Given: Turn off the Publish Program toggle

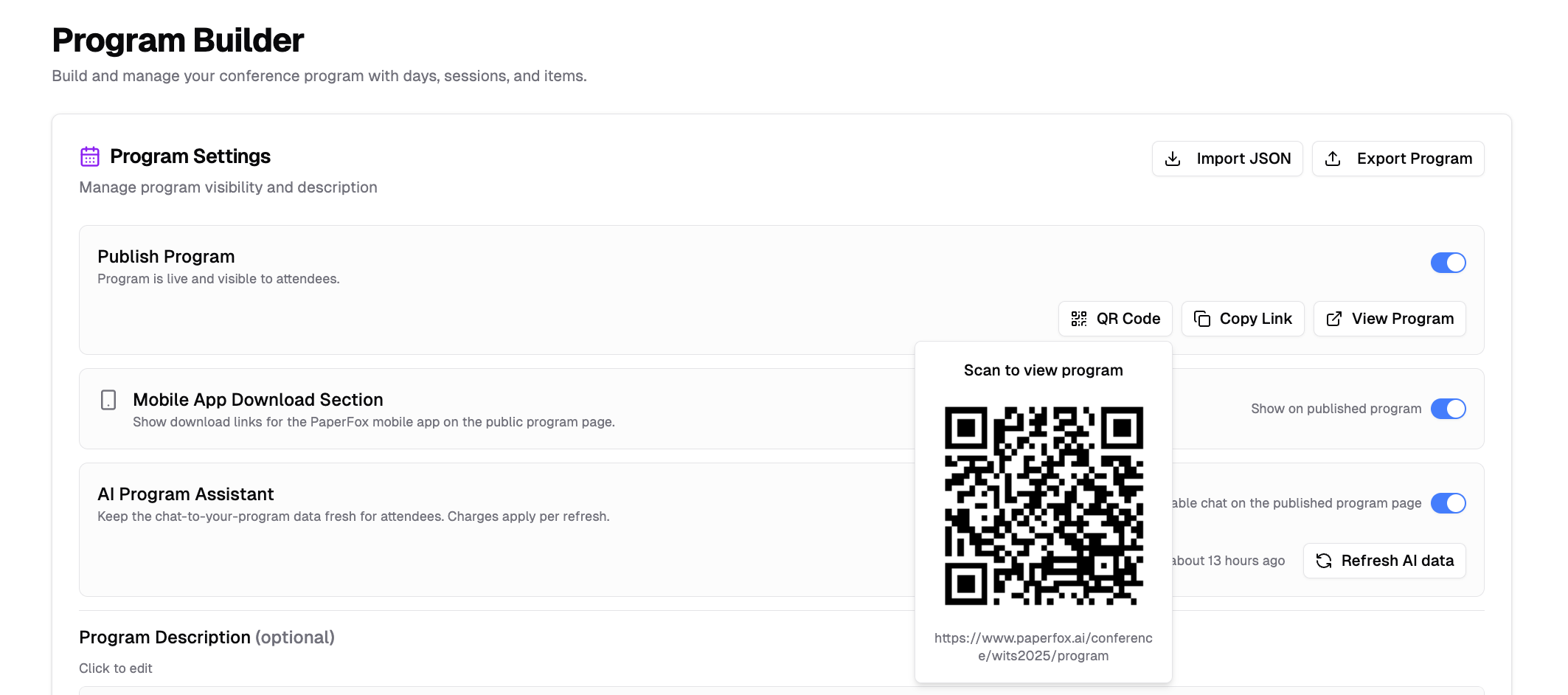Looking at the screenshot, I should pos(1448,263).
